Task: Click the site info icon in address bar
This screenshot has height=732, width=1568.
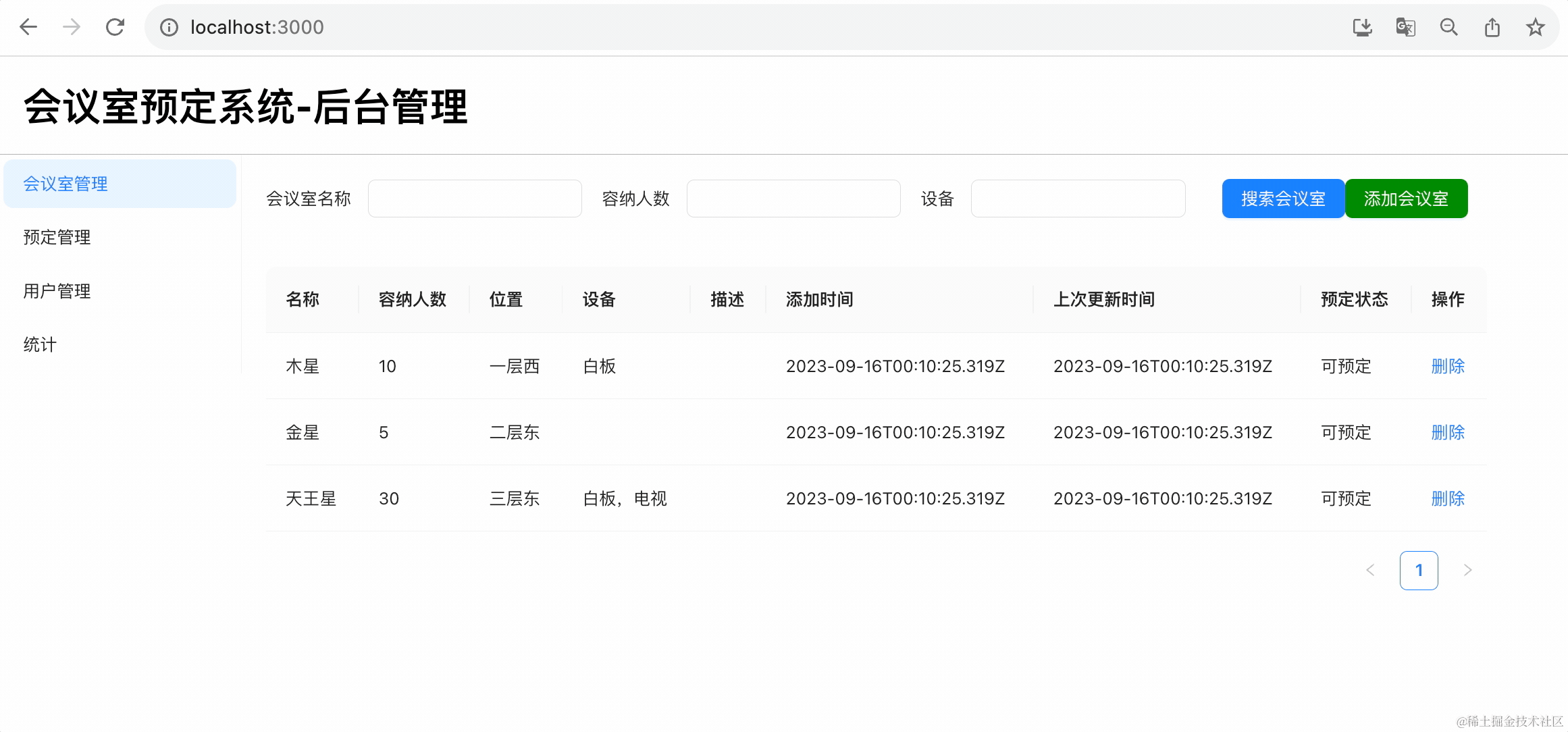Action: [x=169, y=27]
